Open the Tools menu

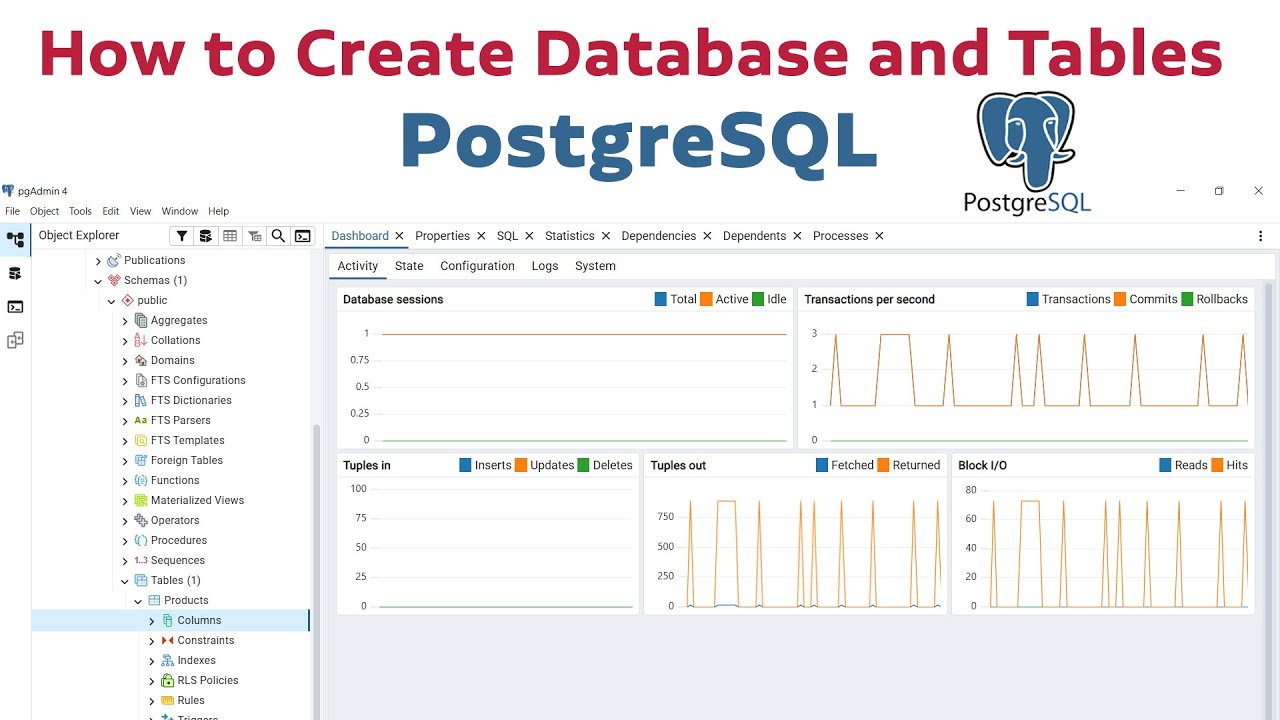coord(80,211)
